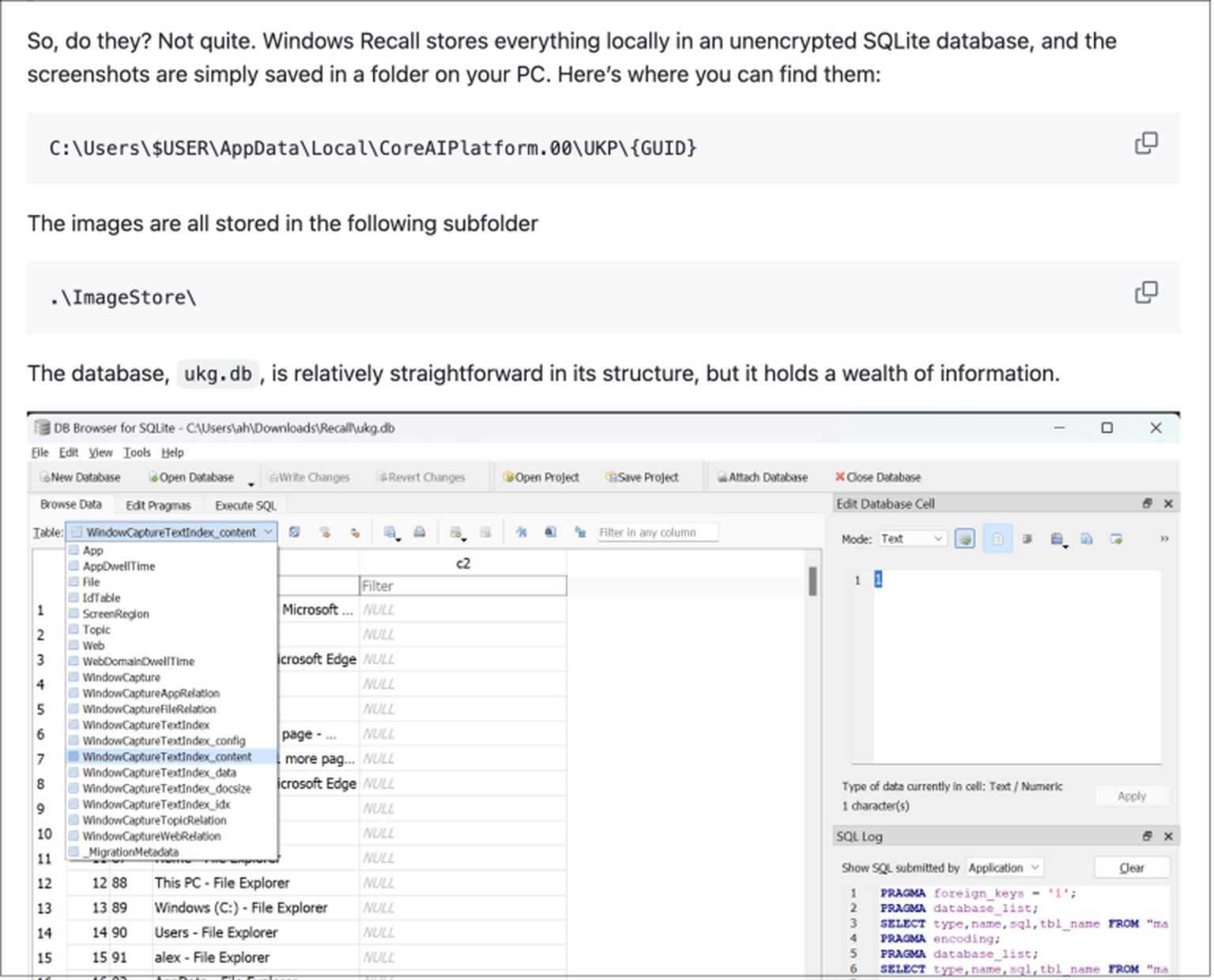Open the Table selection combo box
The image size is (1214, 980).
172,533
